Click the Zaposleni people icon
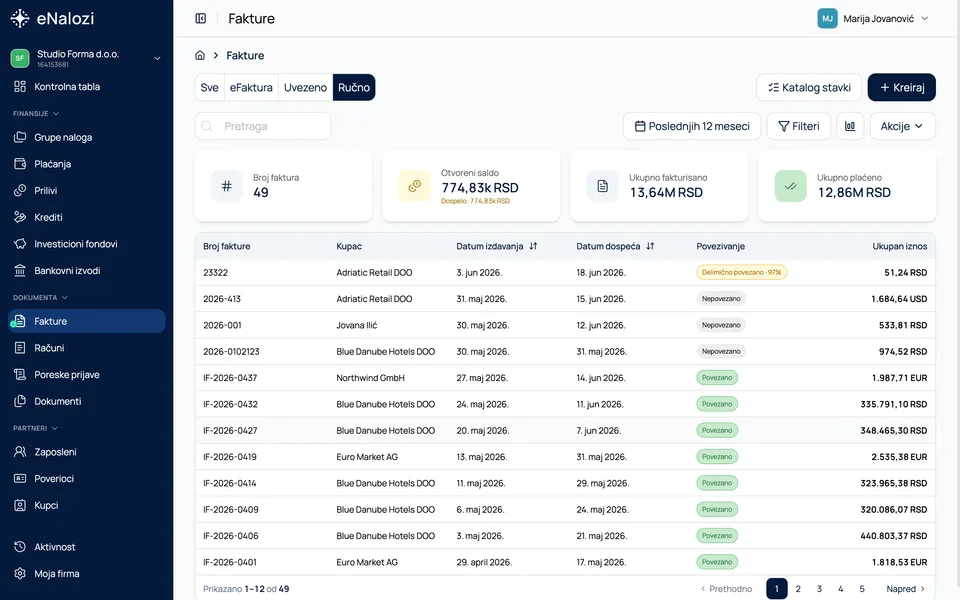 tap(20, 452)
